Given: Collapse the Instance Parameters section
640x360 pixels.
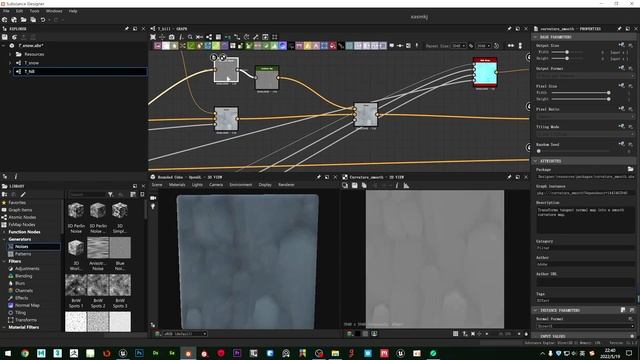Looking at the screenshot, I should point(536,310).
